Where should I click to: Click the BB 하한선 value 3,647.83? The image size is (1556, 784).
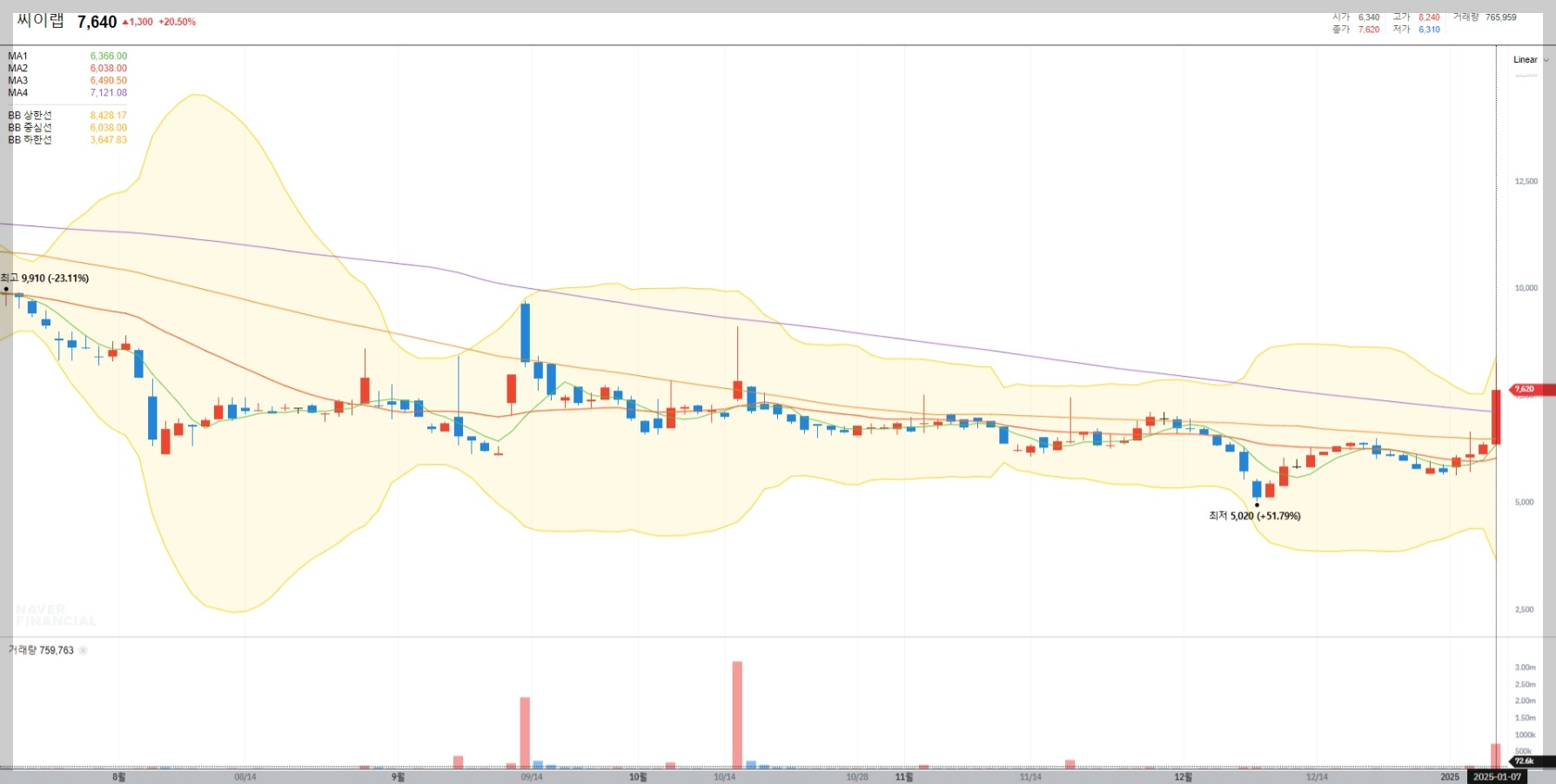pos(109,139)
